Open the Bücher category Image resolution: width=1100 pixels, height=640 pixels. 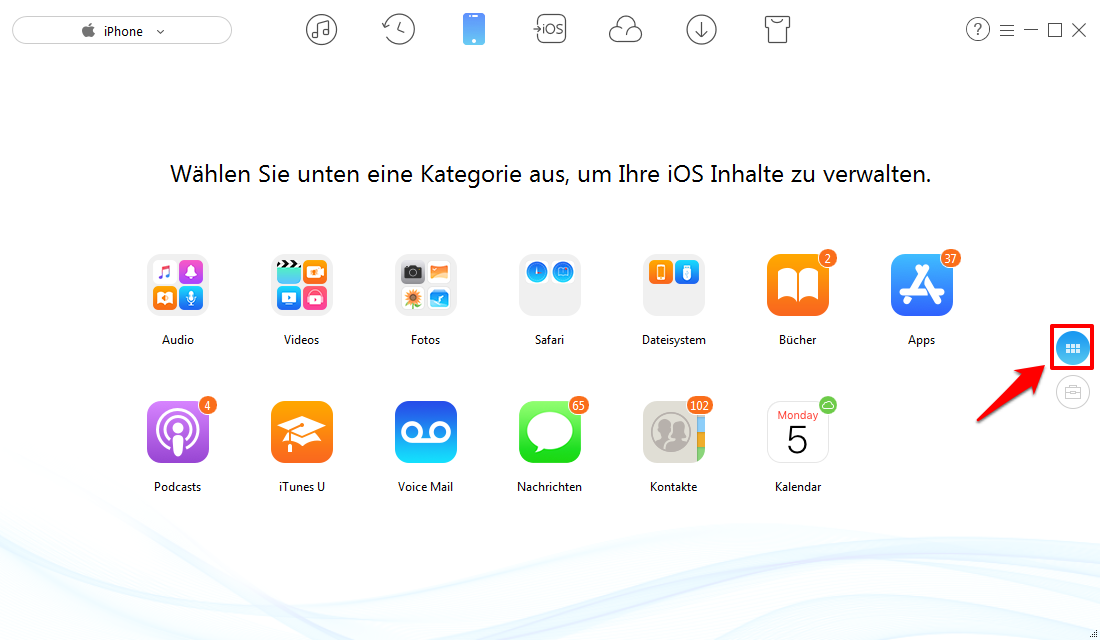point(798,285)
